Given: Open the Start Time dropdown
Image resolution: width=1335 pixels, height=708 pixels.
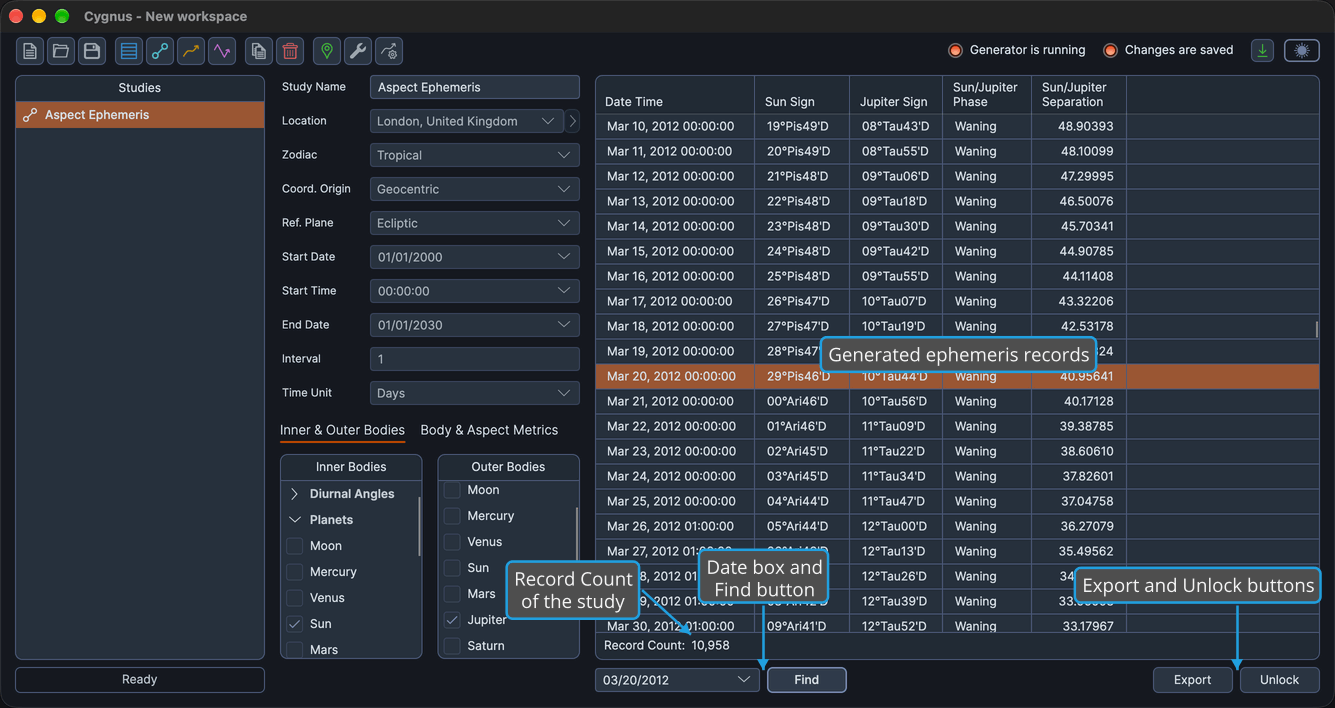Looking at the screenshot, I should pos(475,291).
